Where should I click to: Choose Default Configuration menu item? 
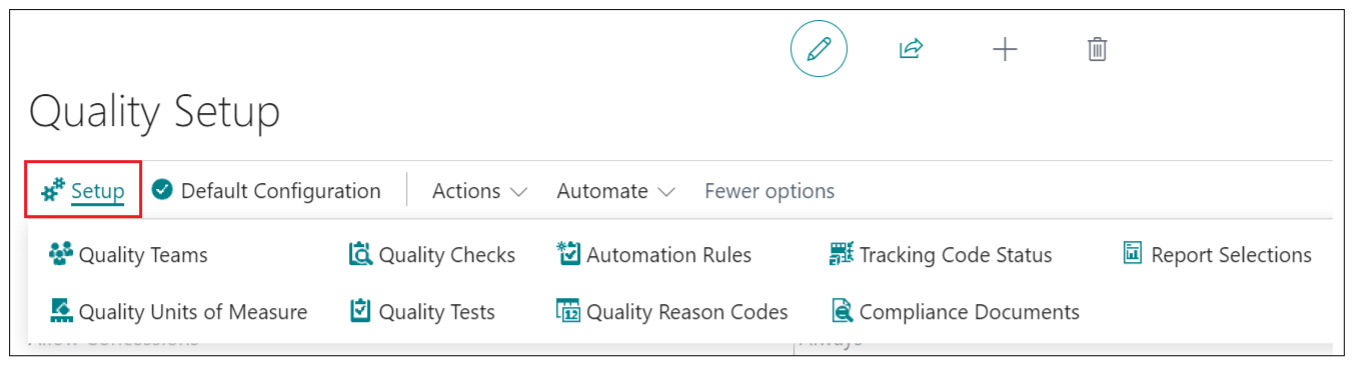point(266,191)
